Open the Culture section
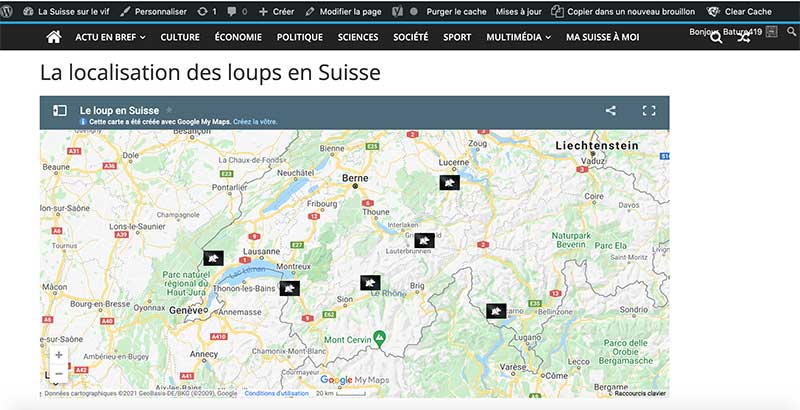 tap(180, 37)
